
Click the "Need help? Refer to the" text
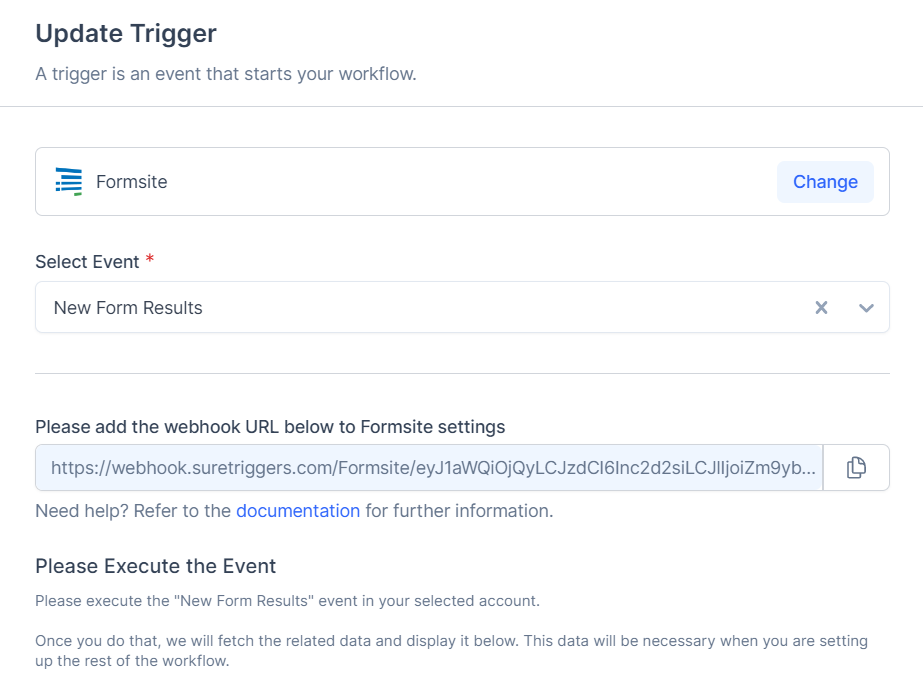pyautogui.click(x=133, y=511)
